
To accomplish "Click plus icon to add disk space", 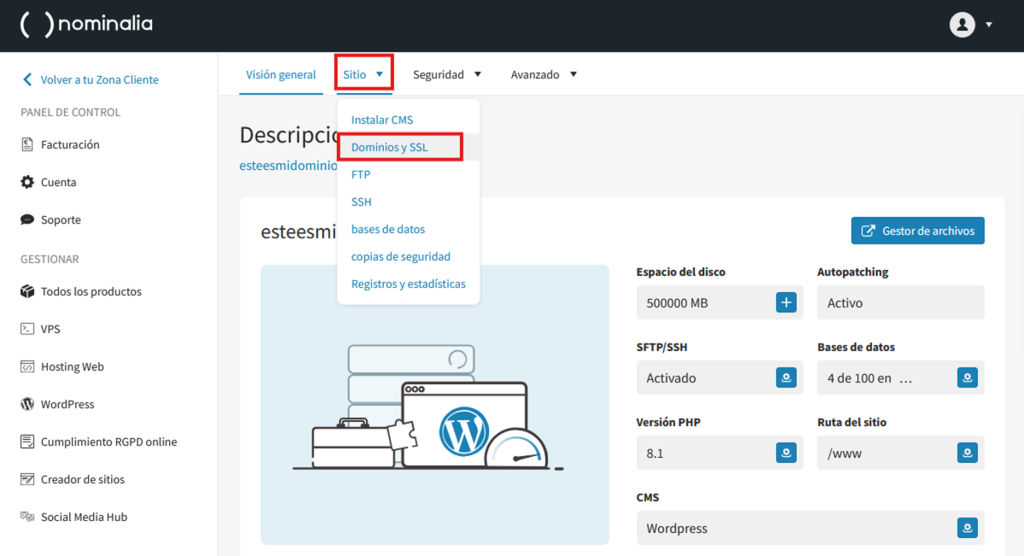I will pyautogui.click(x=786, y=303).
